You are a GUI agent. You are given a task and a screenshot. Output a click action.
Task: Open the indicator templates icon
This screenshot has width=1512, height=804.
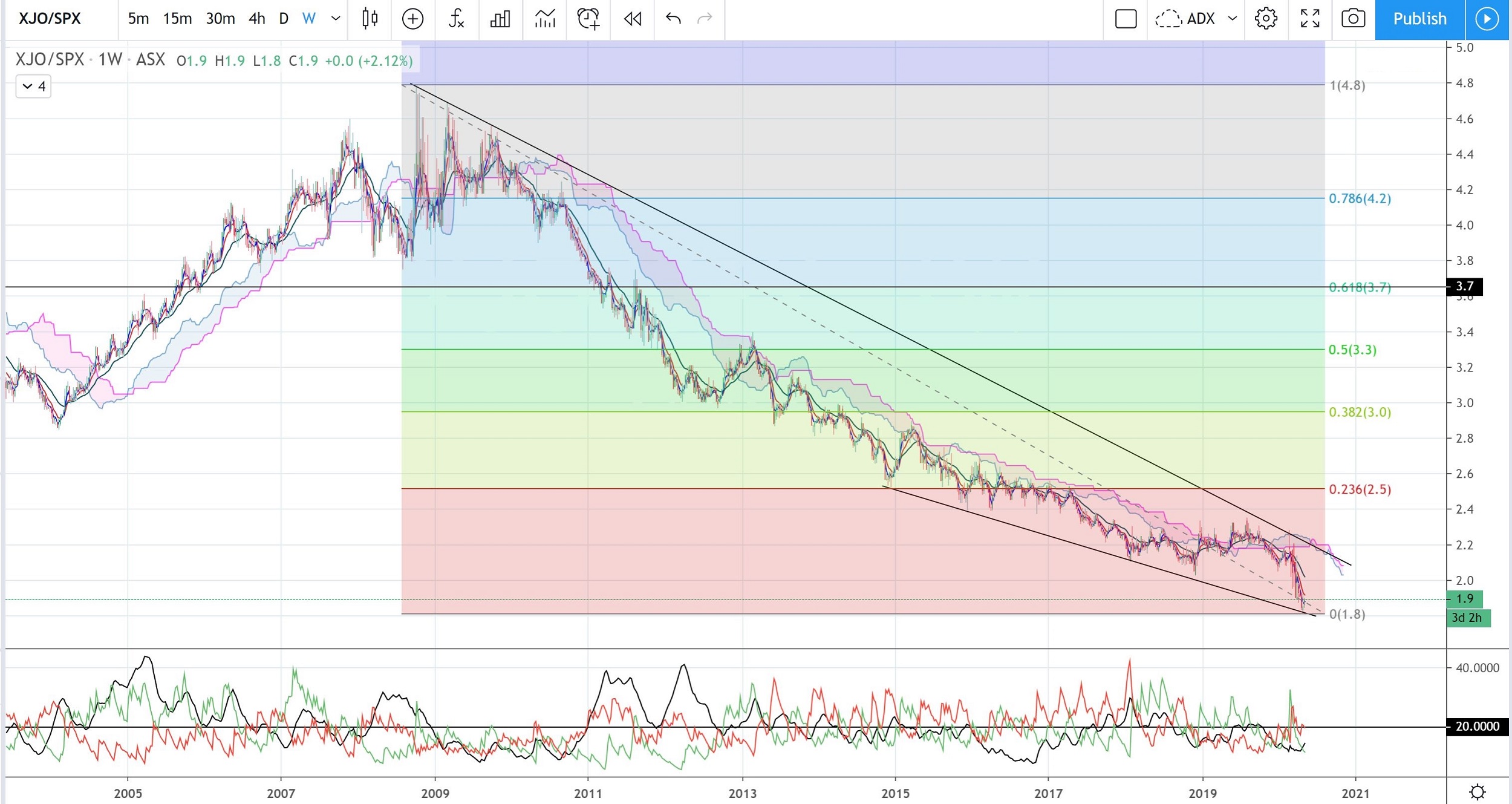point(544,19)
